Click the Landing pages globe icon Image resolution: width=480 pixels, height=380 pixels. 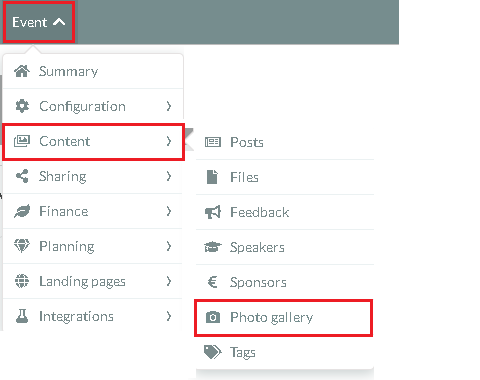pos(22,281)
